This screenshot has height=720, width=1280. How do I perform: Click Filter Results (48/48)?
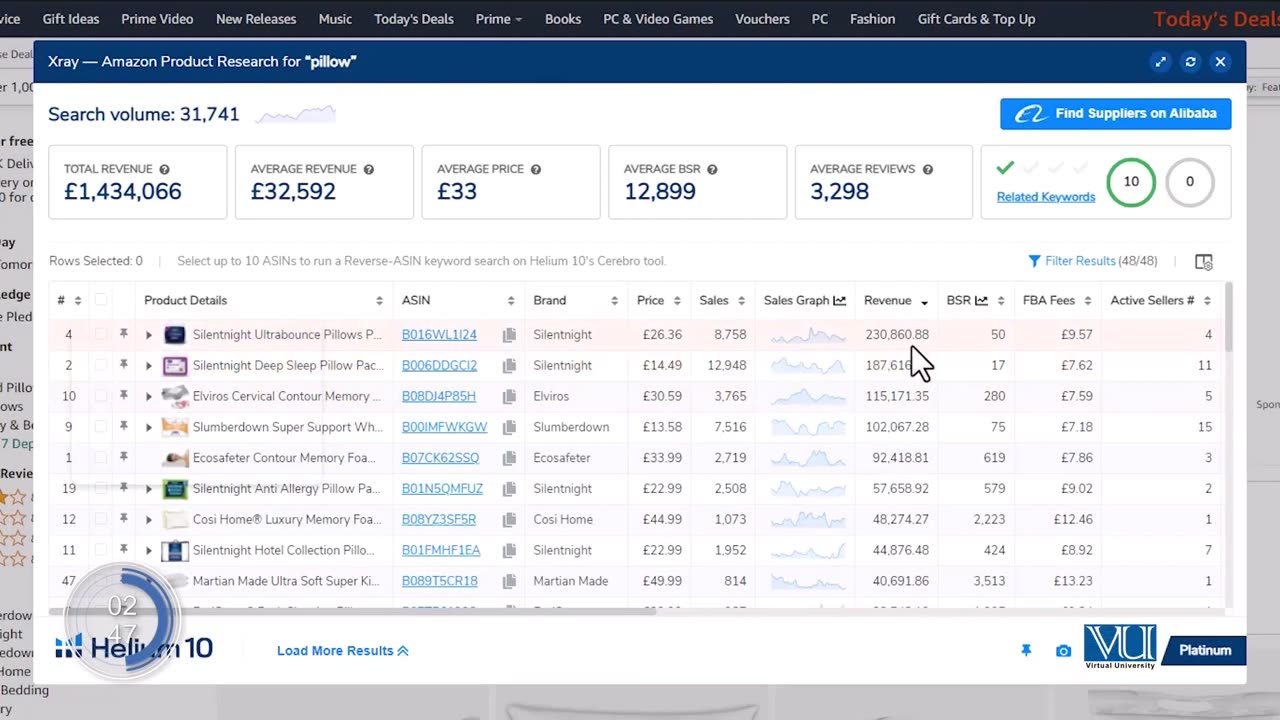[1093, 261]
